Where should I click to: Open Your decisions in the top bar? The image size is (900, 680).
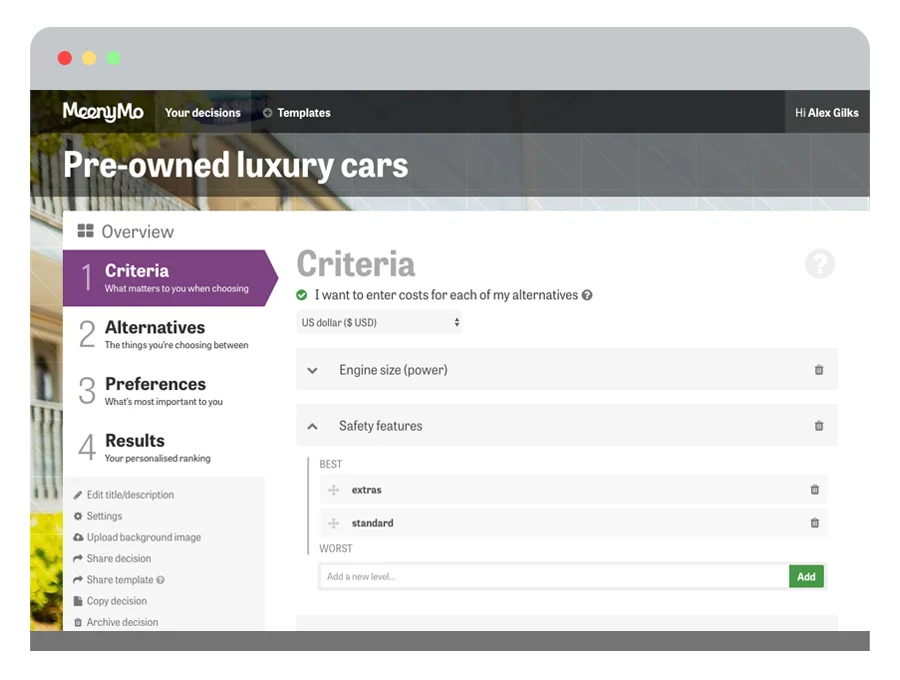point(203,112)
